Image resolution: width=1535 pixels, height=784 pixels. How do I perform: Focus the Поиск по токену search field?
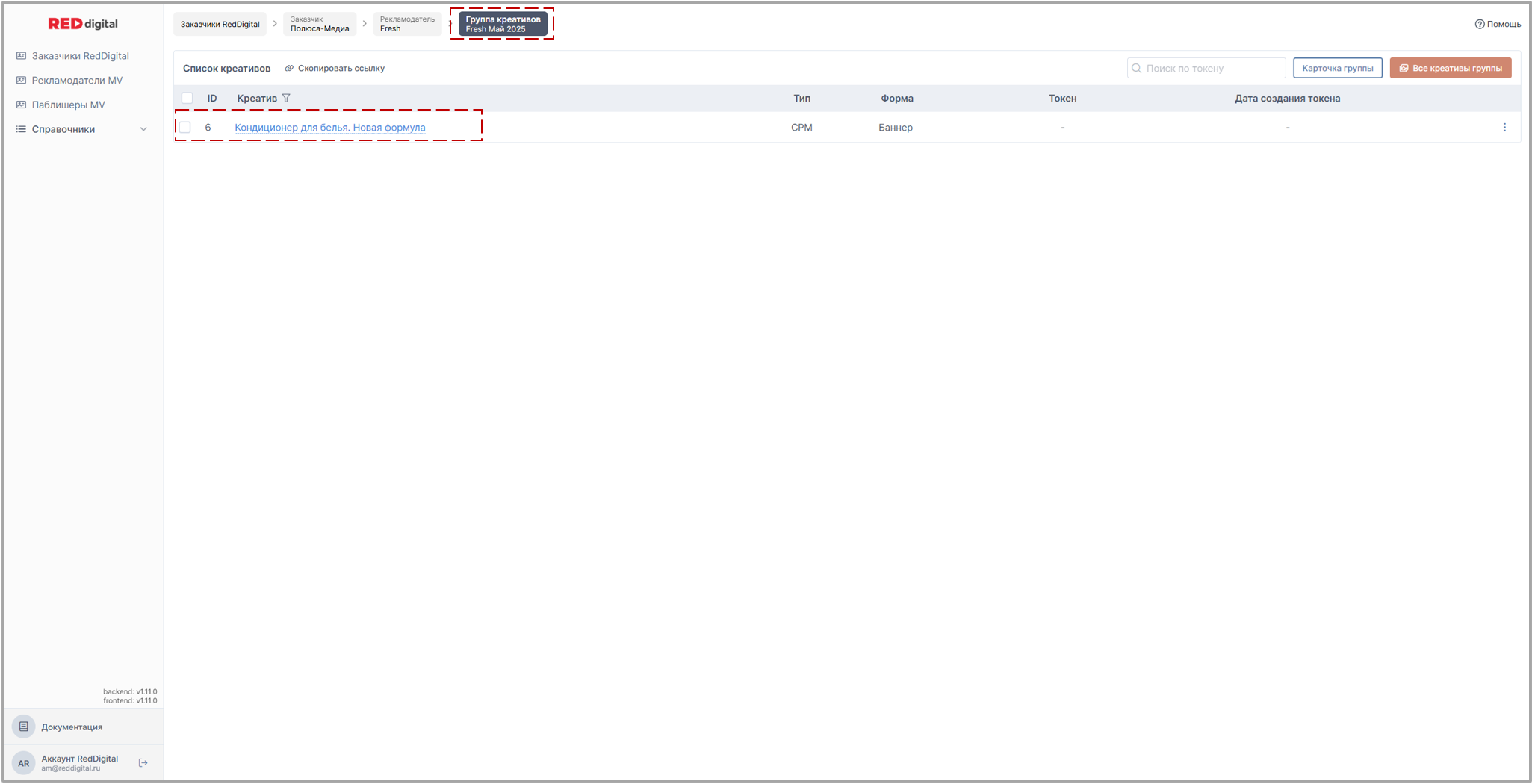[1212, 69]
